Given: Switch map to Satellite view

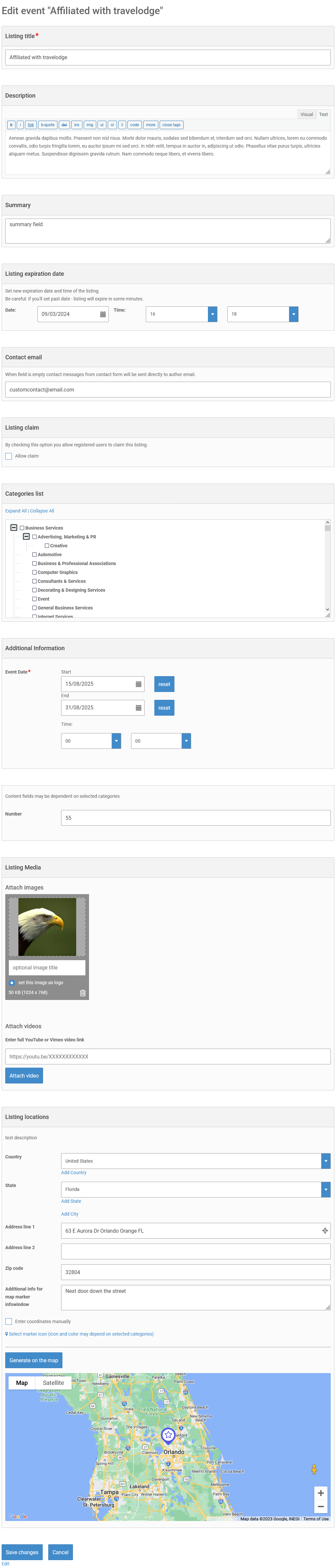Looking at the screenshot, I should click(x=54, y=1383).
